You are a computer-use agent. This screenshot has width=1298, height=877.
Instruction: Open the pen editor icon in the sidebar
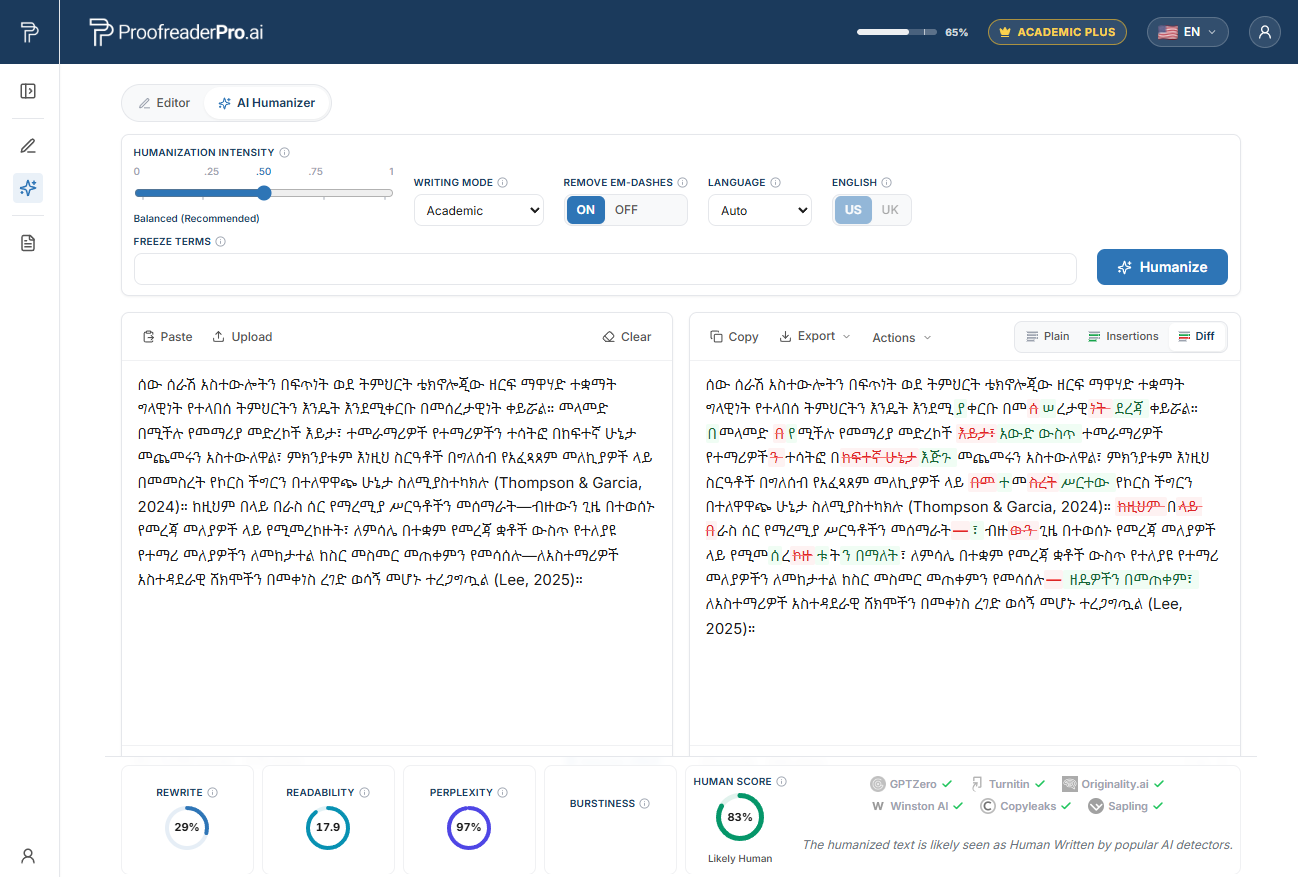pos(28,146)
